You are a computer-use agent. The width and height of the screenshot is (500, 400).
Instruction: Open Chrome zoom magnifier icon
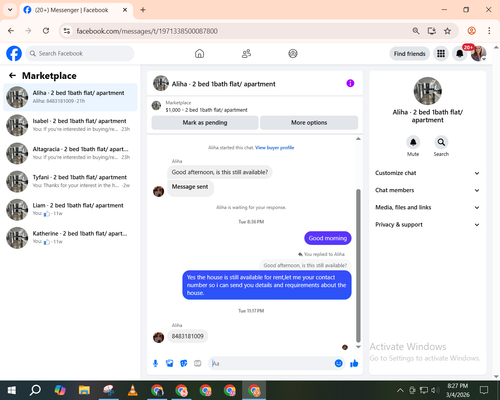pyautogui.click(x=416, y=31)
